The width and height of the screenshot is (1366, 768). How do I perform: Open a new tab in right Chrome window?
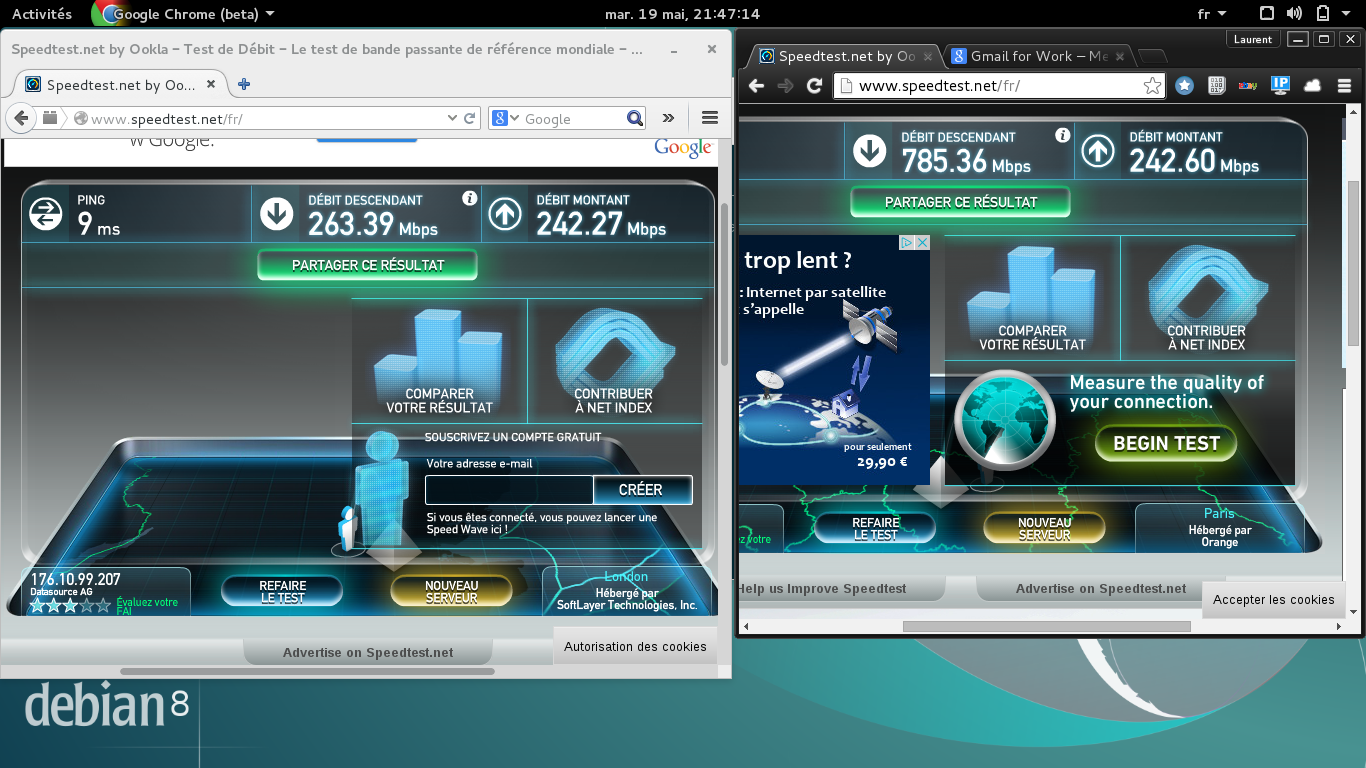click(x=1153, y=57)
